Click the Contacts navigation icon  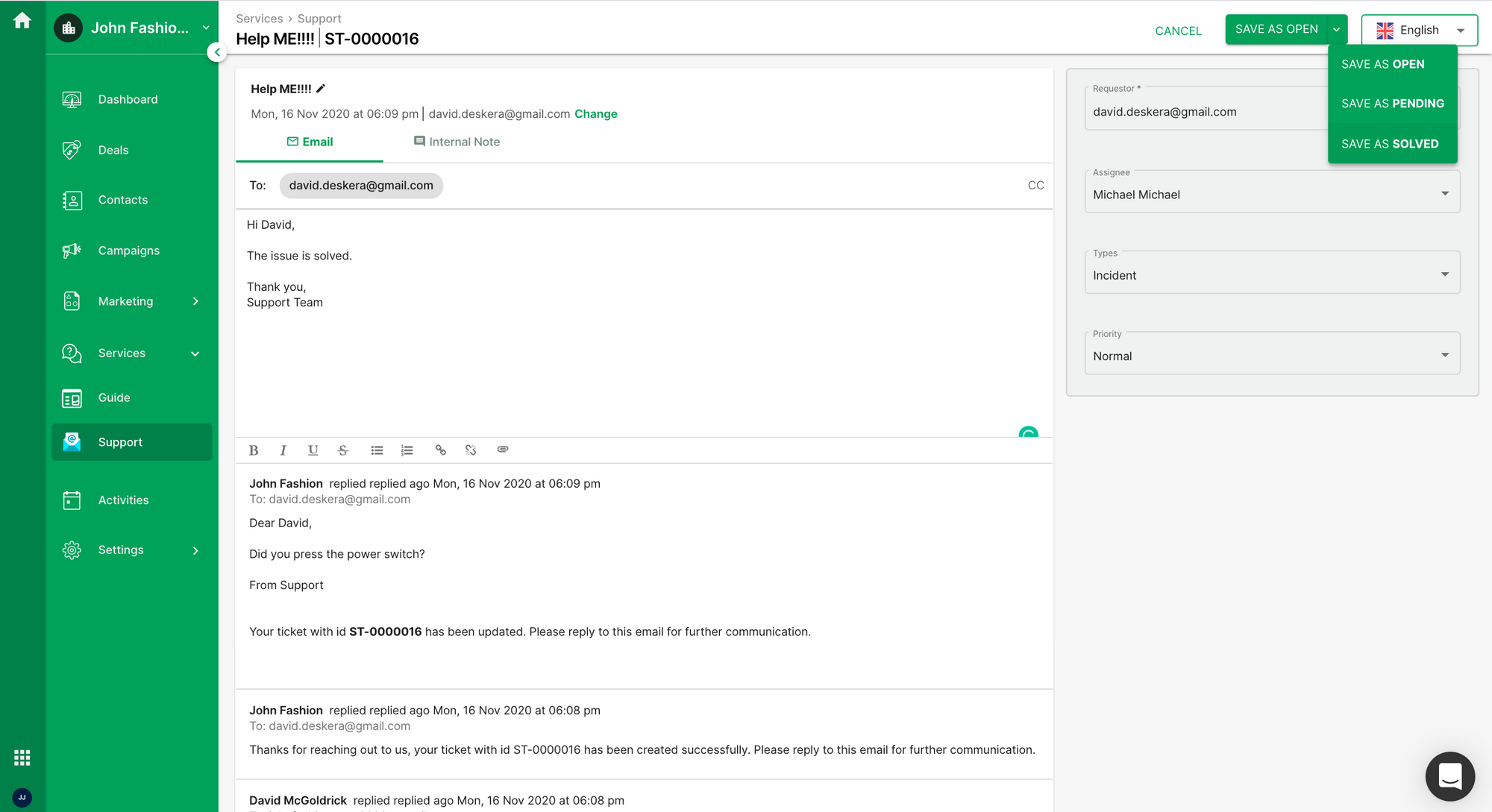point(71,200)
